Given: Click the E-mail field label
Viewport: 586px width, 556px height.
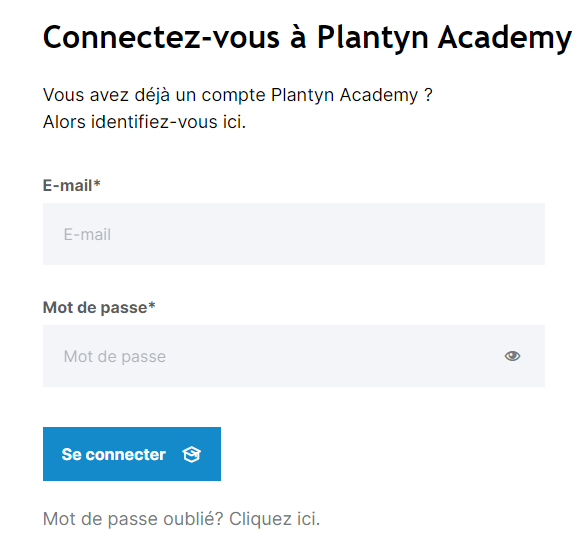Looking at the screenshot, I should (x=72, y=185).
